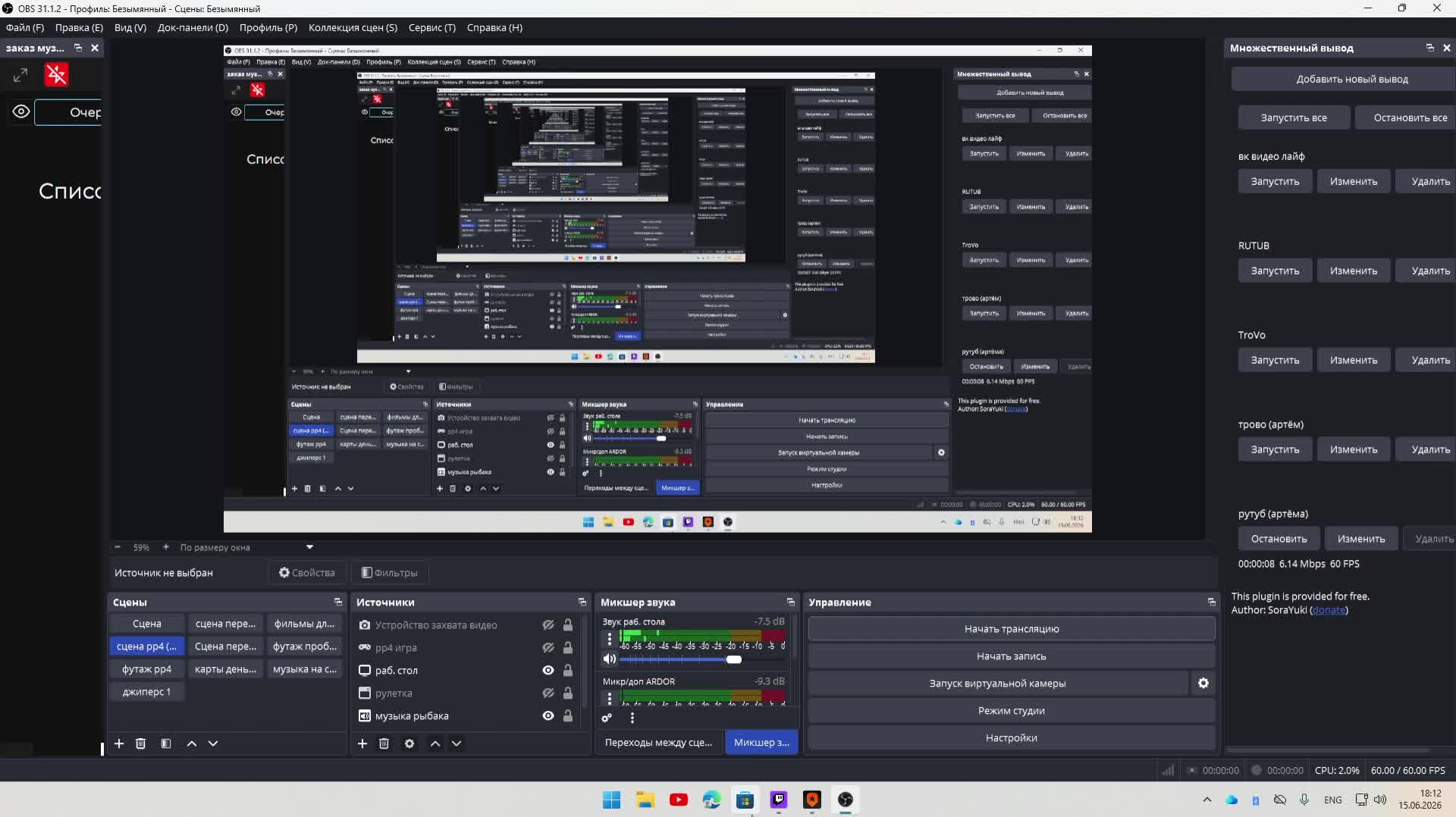The height and width of the screenshot is (817, 1456).
Task: Unlock the pp4 игра source
Action: [568, 648]
